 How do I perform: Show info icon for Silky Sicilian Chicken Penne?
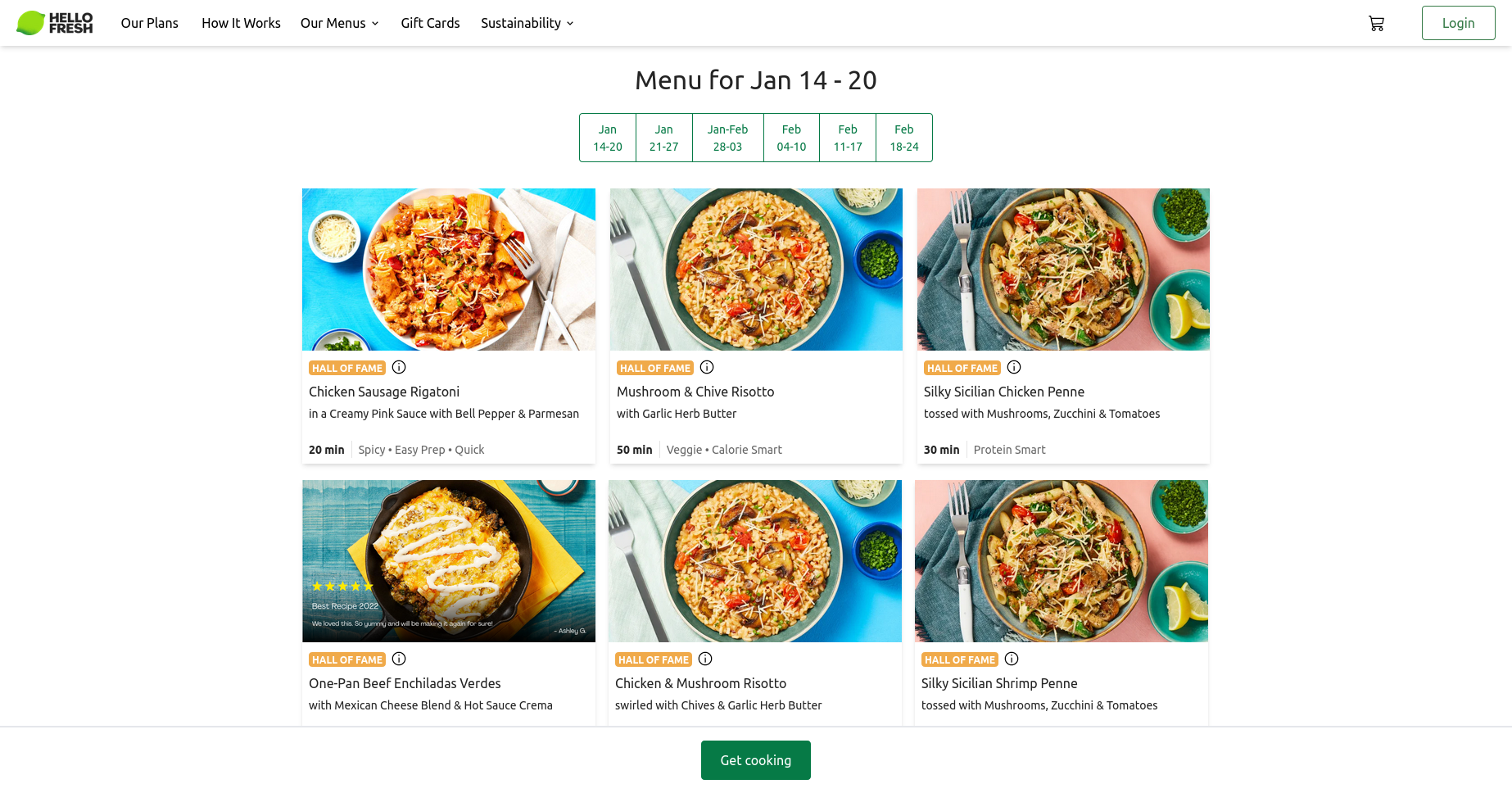click(1014, 367)
